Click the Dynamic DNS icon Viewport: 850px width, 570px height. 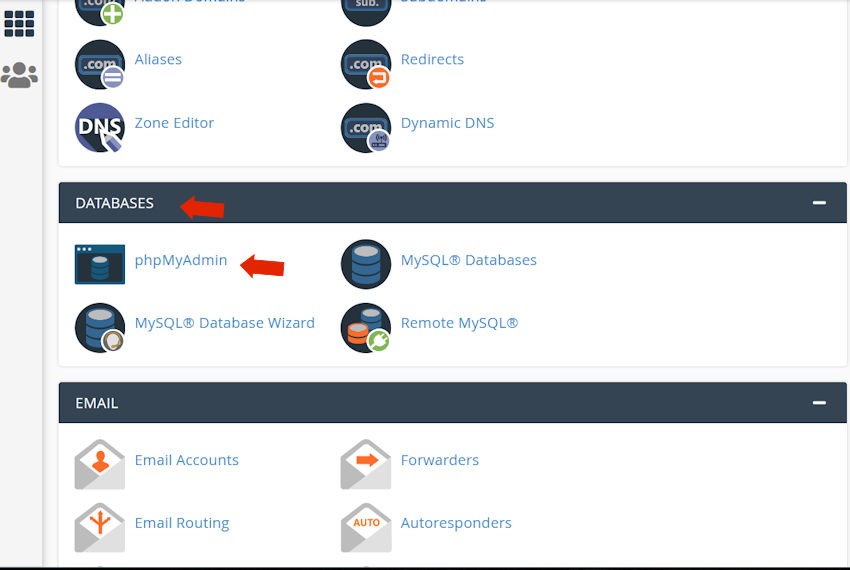point(366,128)
